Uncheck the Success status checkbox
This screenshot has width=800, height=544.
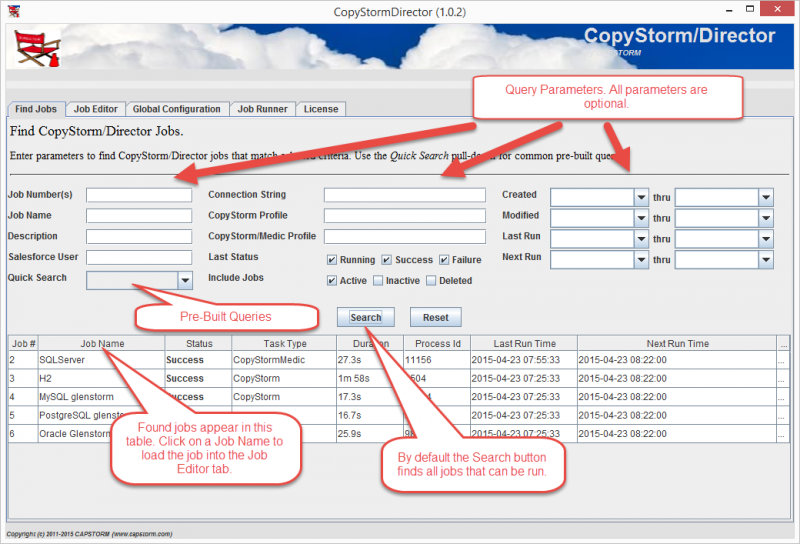coord(387,260)
